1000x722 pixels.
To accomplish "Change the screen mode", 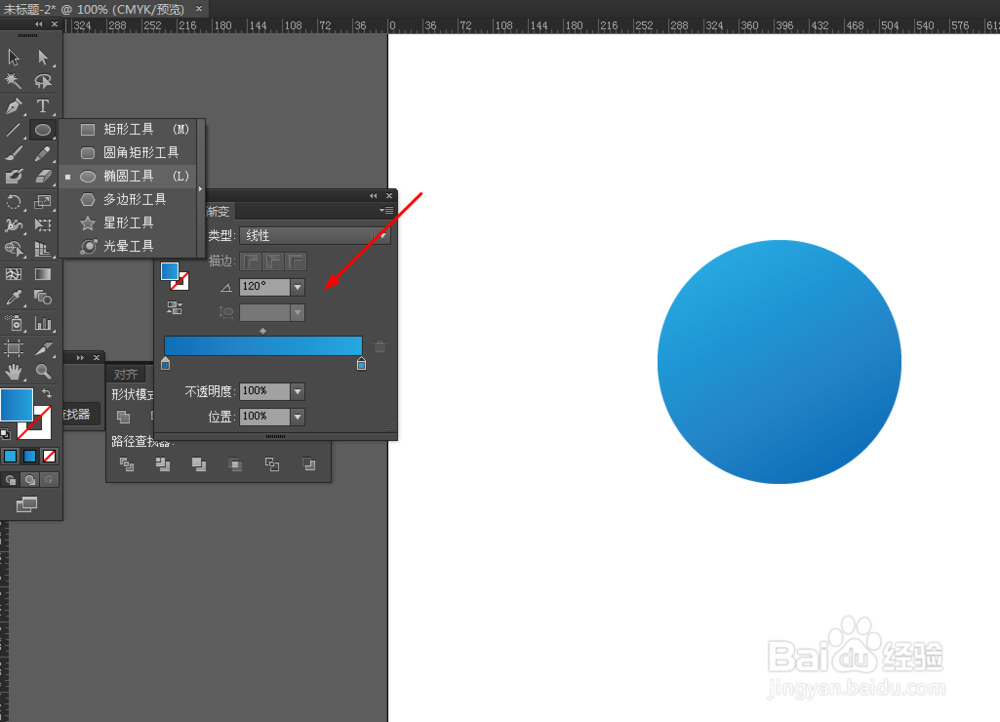I will 27,505.
